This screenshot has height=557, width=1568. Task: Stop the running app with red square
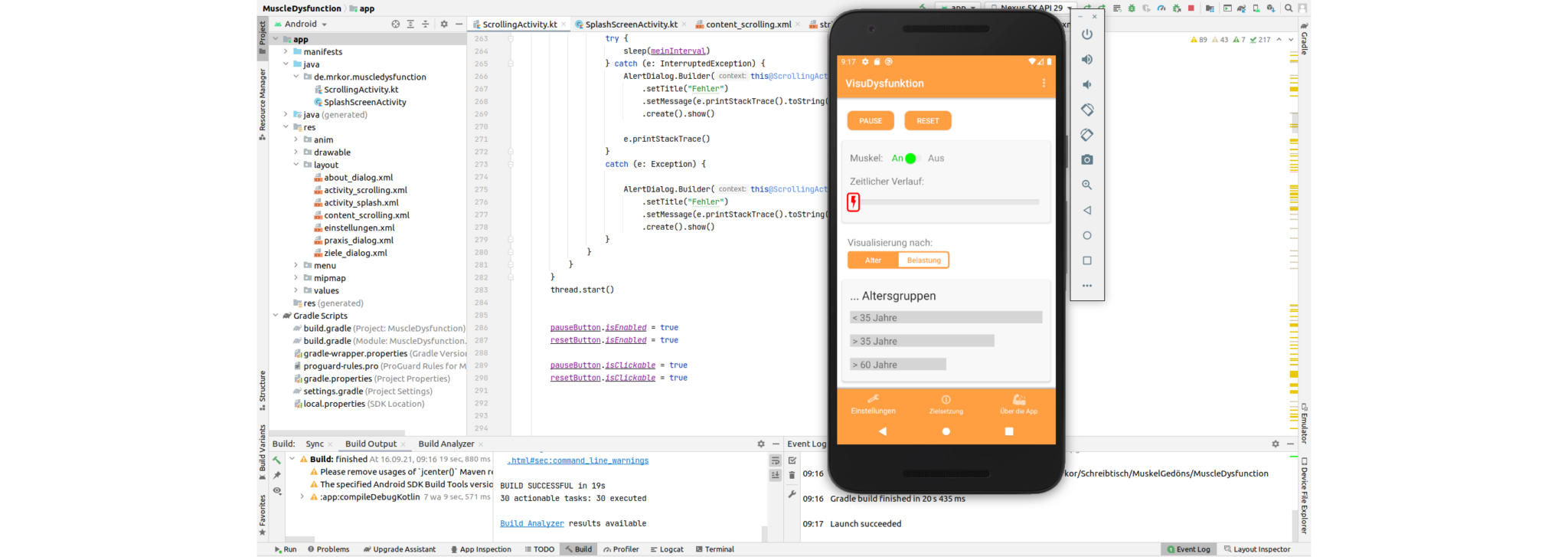[x=1191, y=8]
